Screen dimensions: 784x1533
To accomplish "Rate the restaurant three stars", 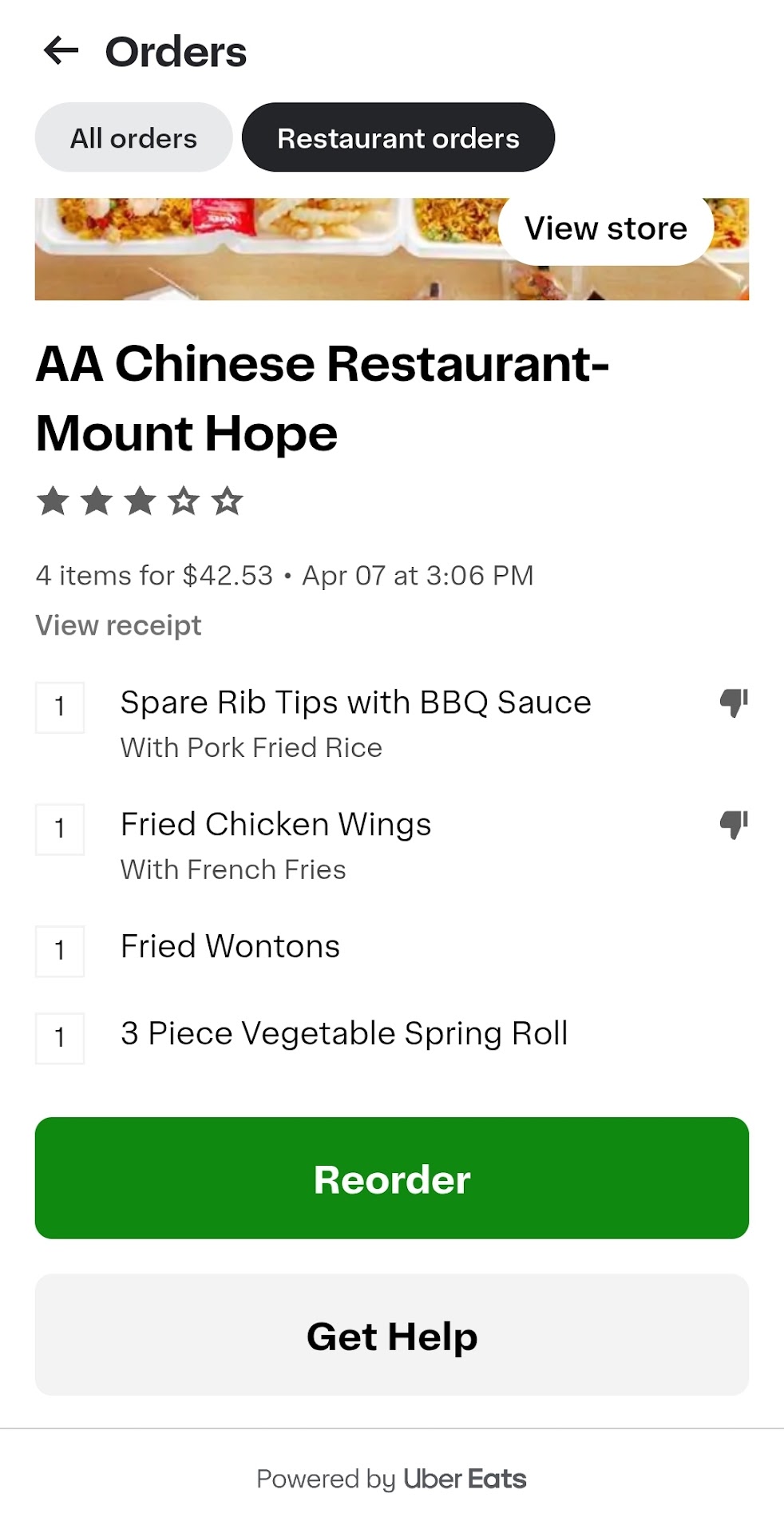I will pyautogui.click(x=141, y=501).
